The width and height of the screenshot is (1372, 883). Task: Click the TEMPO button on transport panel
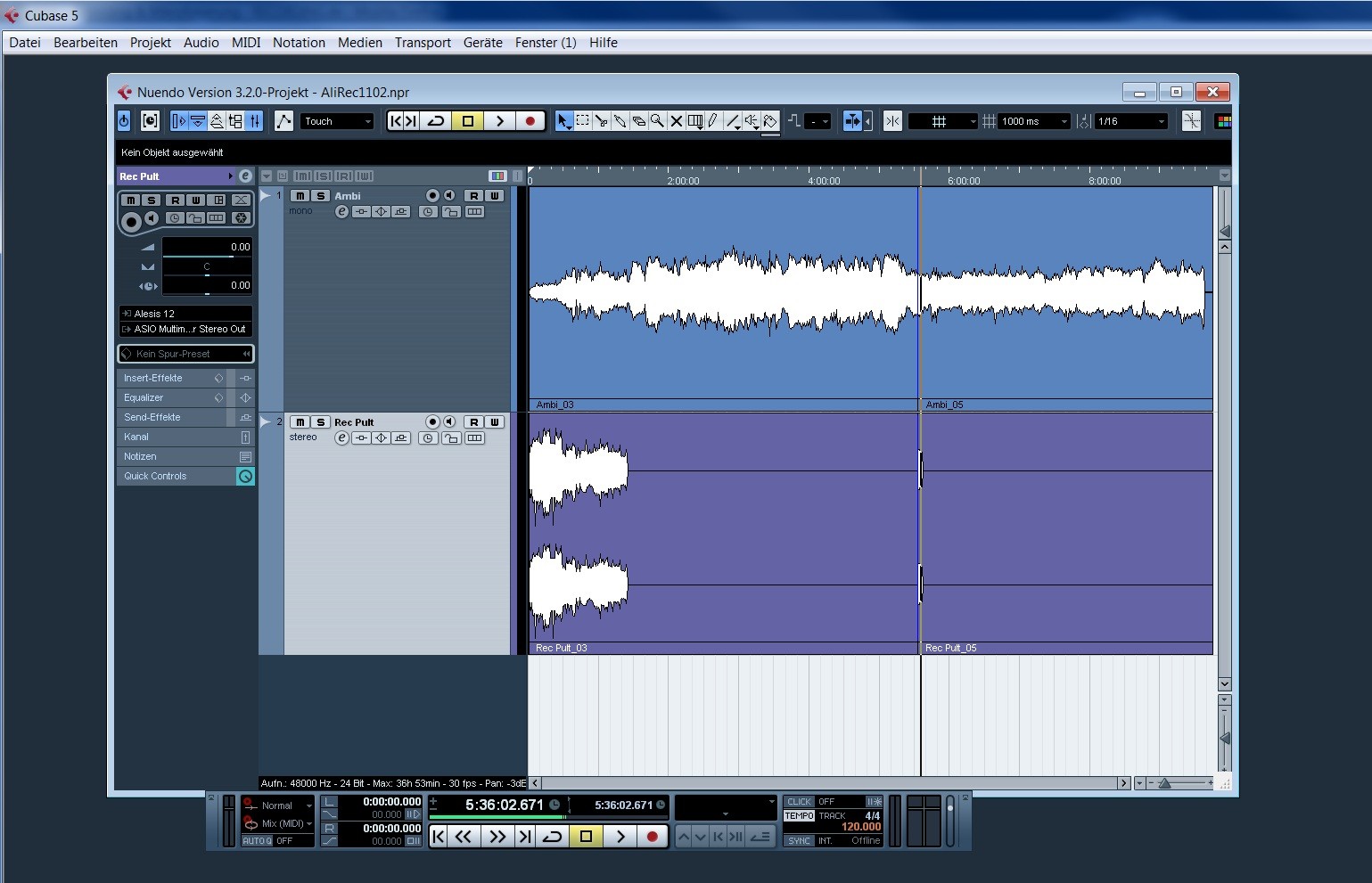(800, 816)
